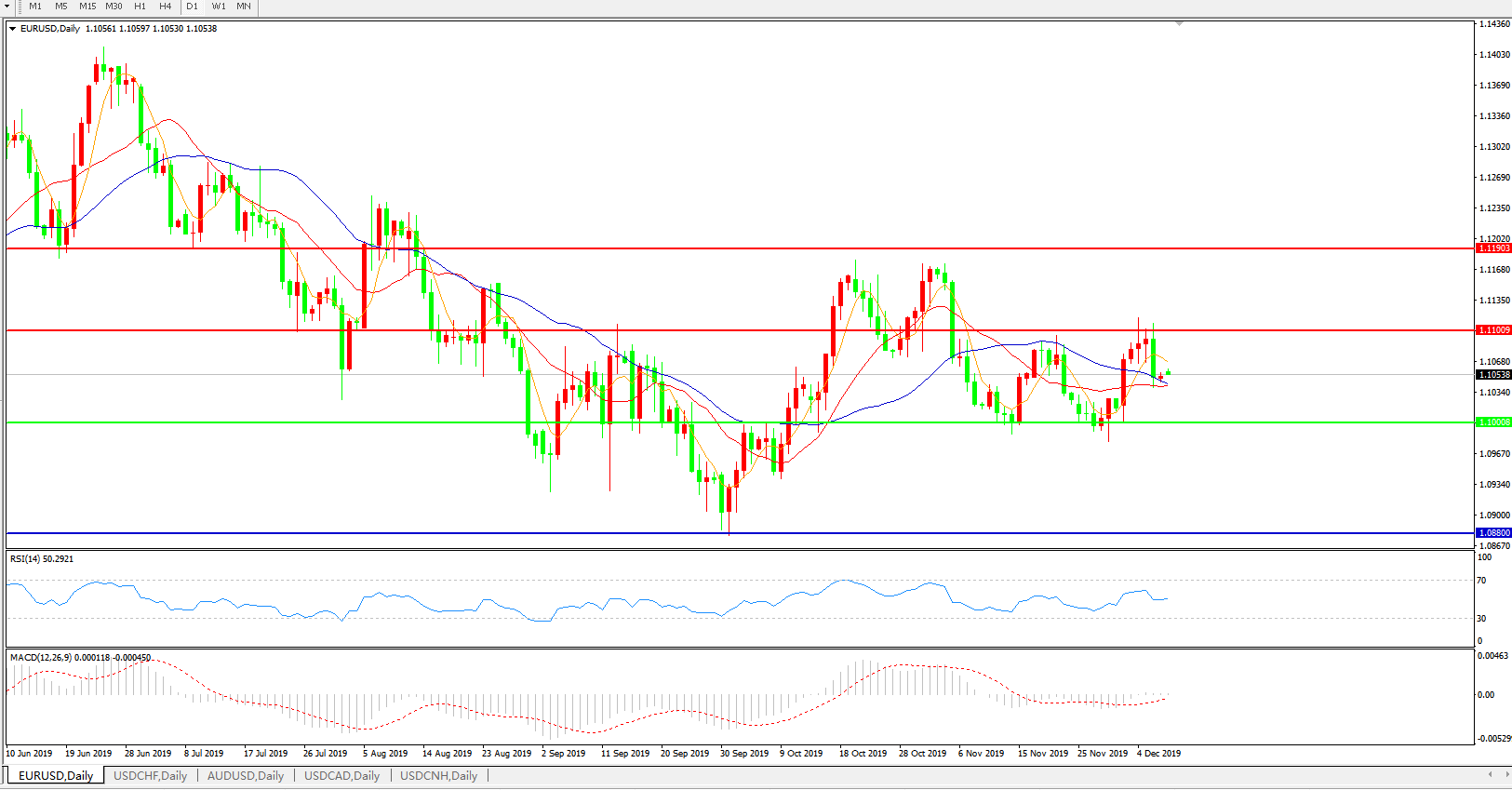Image resolution: width=1512 pixels, height=790 pixels.
Task: Expand the triangle next to EURUSD,Daily title
Action: [x=13, y=29]
